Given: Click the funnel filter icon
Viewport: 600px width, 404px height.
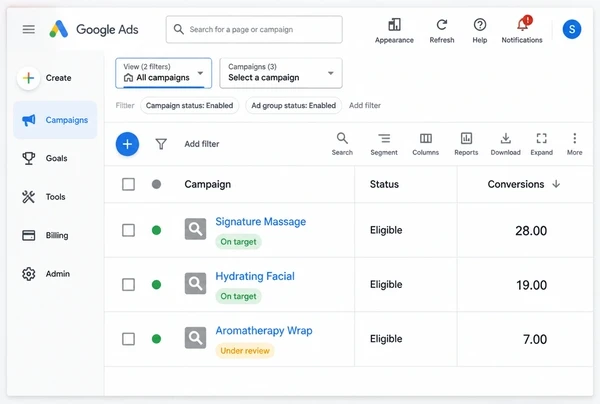Looking at the screenshot, I should (x=161, y=144).
